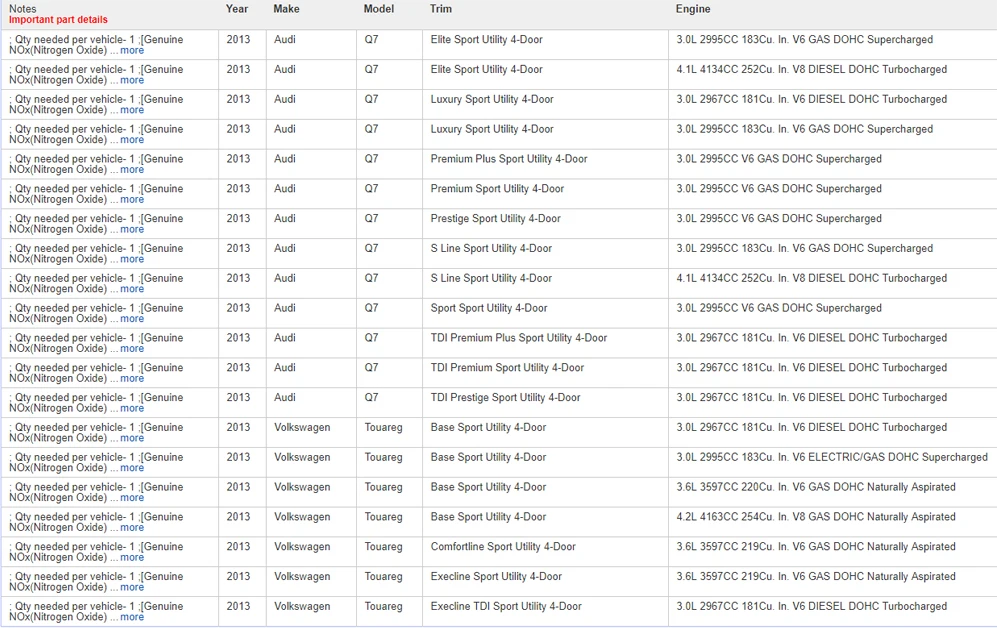Select 'Prestige Sport Utility 4-Door' trim cell
The height and width of the screenshot is (628, 997).
495,219
